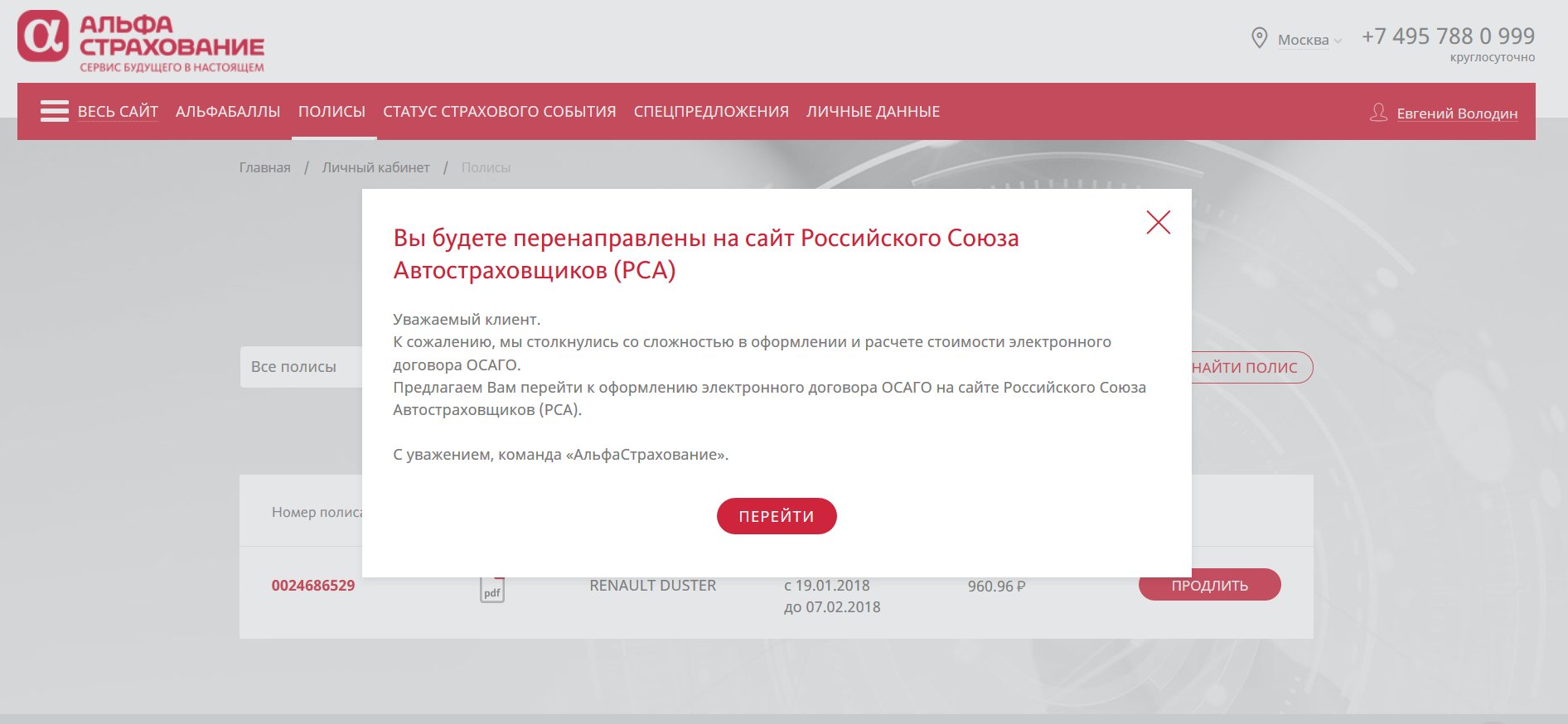Download the policy PDF file icon
Image resolution: width=1568 pixels, height=724 pixels.
pyautogui.click(x=492, y=589)
